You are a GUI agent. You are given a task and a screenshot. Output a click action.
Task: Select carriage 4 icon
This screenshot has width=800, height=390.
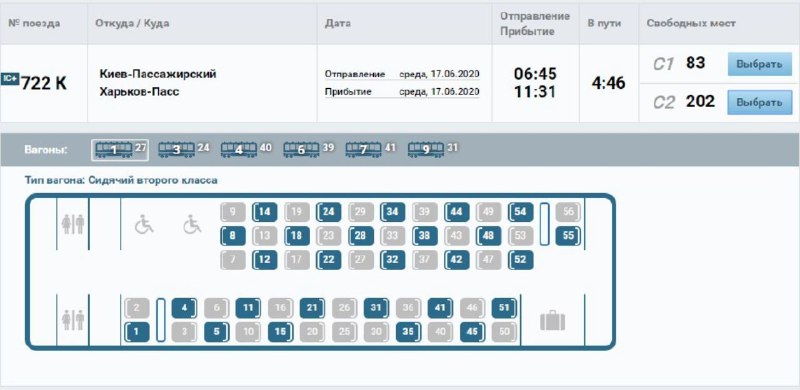point(239,150)
